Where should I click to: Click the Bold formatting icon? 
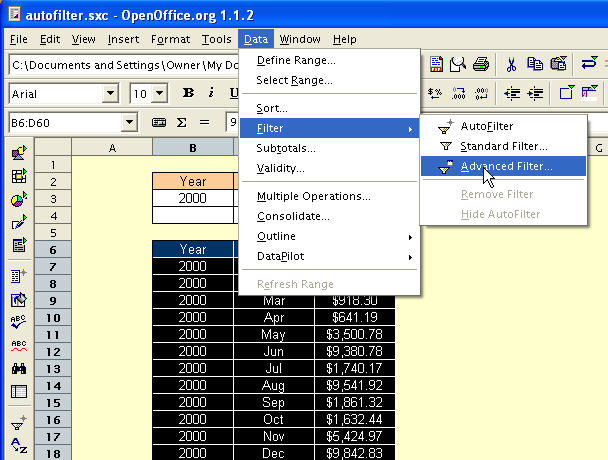[x=188, y=93]
